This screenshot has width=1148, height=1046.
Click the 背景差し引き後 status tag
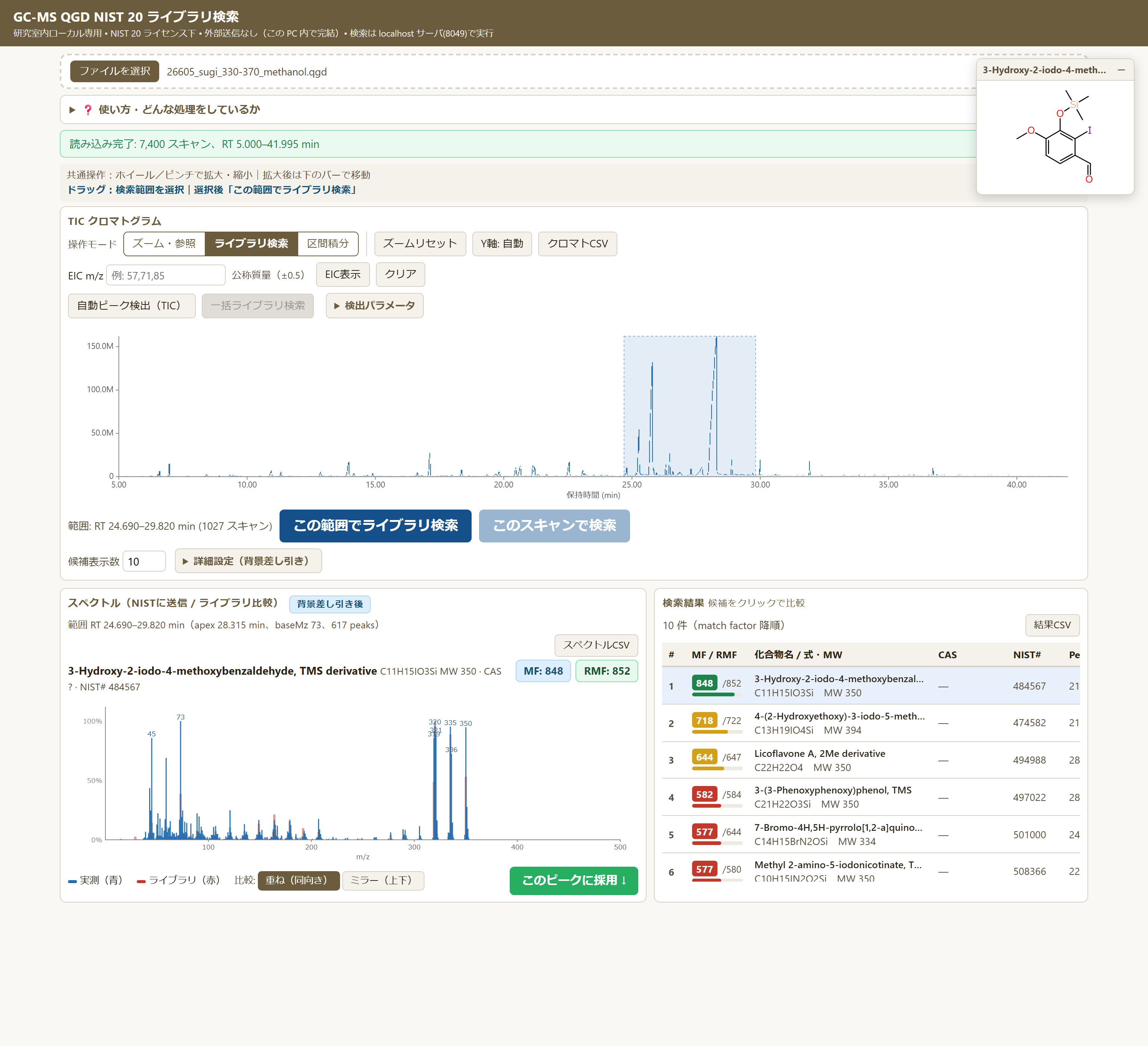click(330, 604)
